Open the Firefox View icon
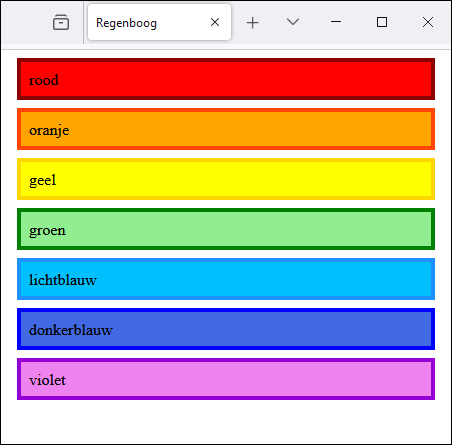This screenshot has height=445, width=452. (x=61, y=22)
